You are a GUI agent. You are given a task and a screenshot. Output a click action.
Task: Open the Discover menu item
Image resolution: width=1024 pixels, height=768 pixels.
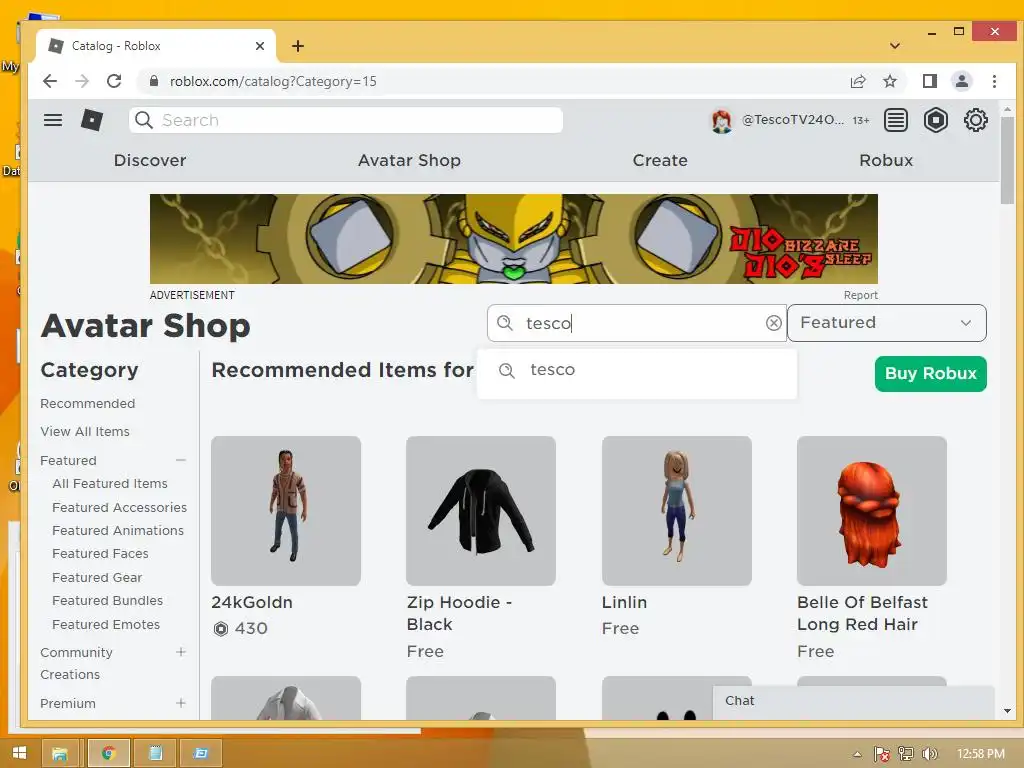point(150,160)
